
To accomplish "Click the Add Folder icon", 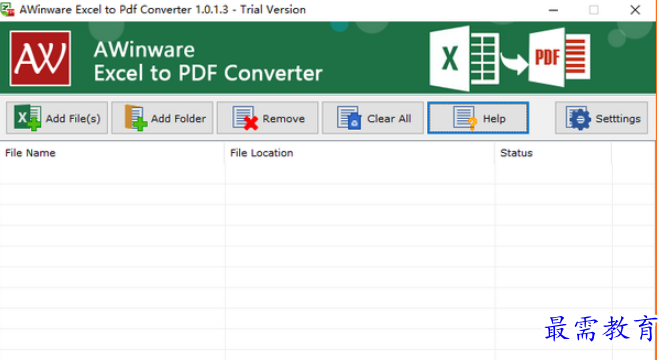I will coord(135,118).
